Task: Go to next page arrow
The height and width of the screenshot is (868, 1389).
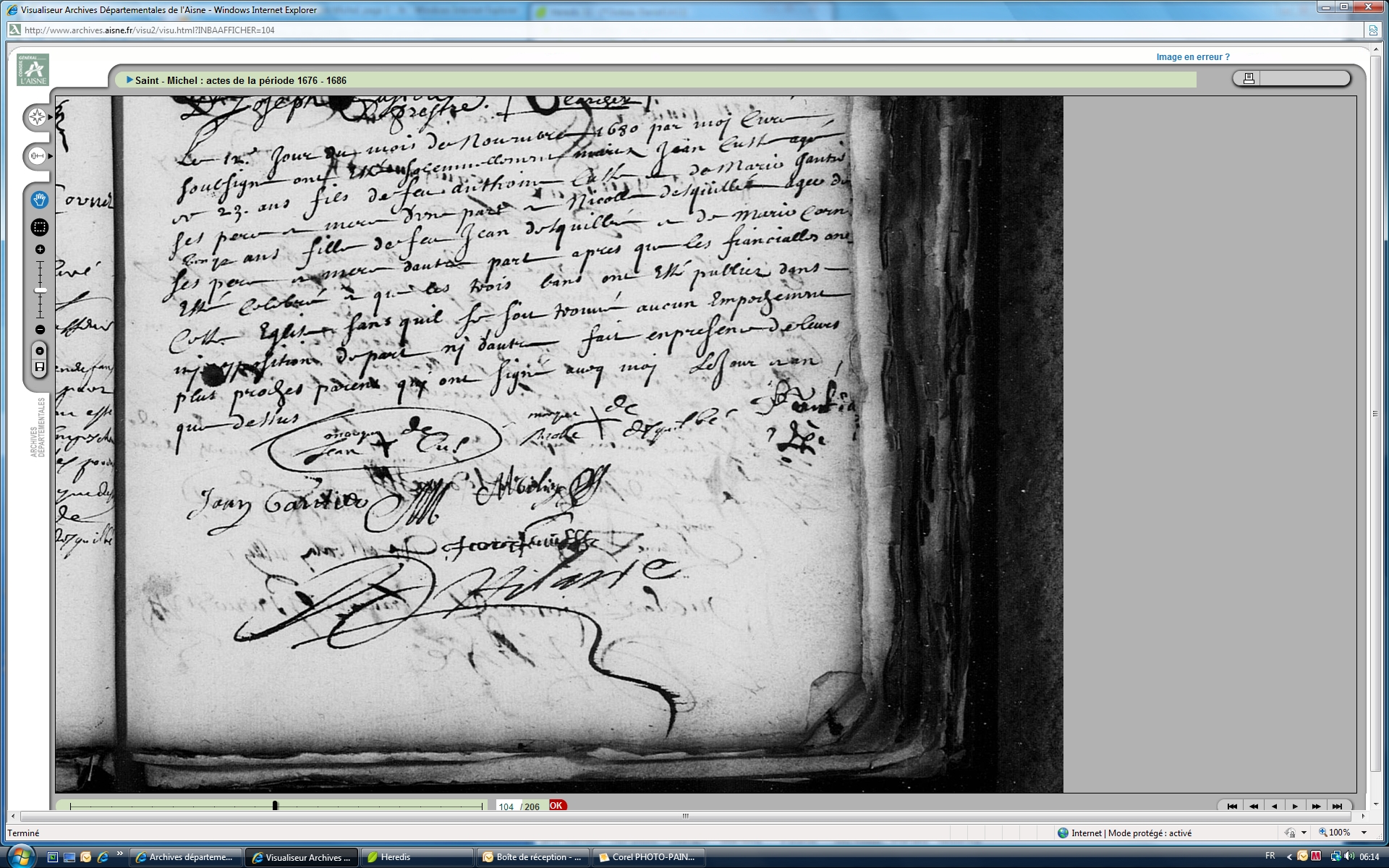Action: [1295, 806]
